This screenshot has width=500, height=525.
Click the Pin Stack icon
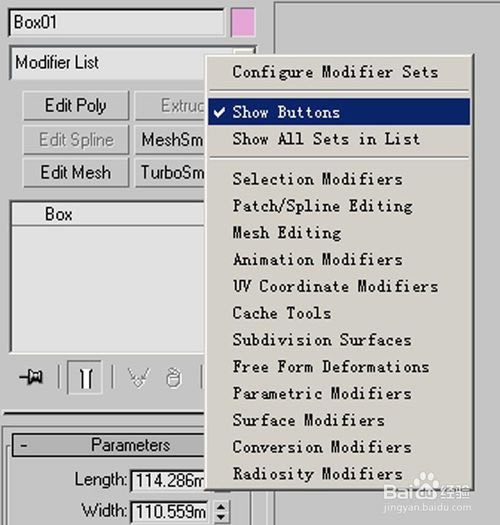[x=31, y=377]
